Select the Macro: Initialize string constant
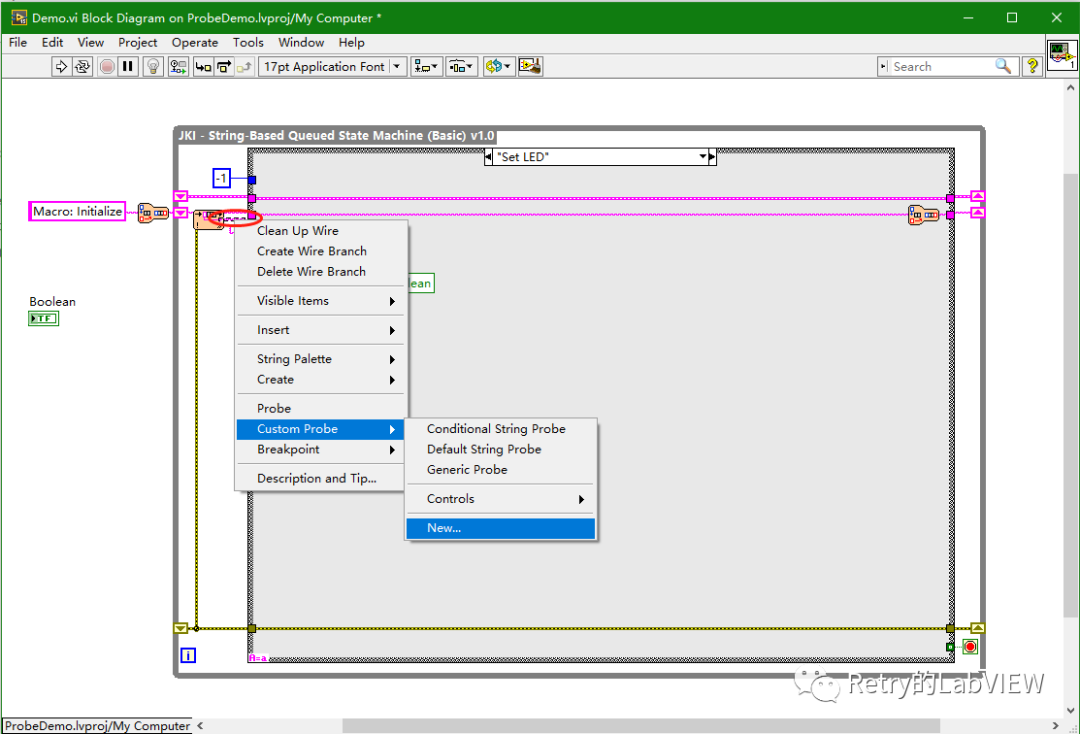Screen dimensions: 1080x734 coord(77,211)
